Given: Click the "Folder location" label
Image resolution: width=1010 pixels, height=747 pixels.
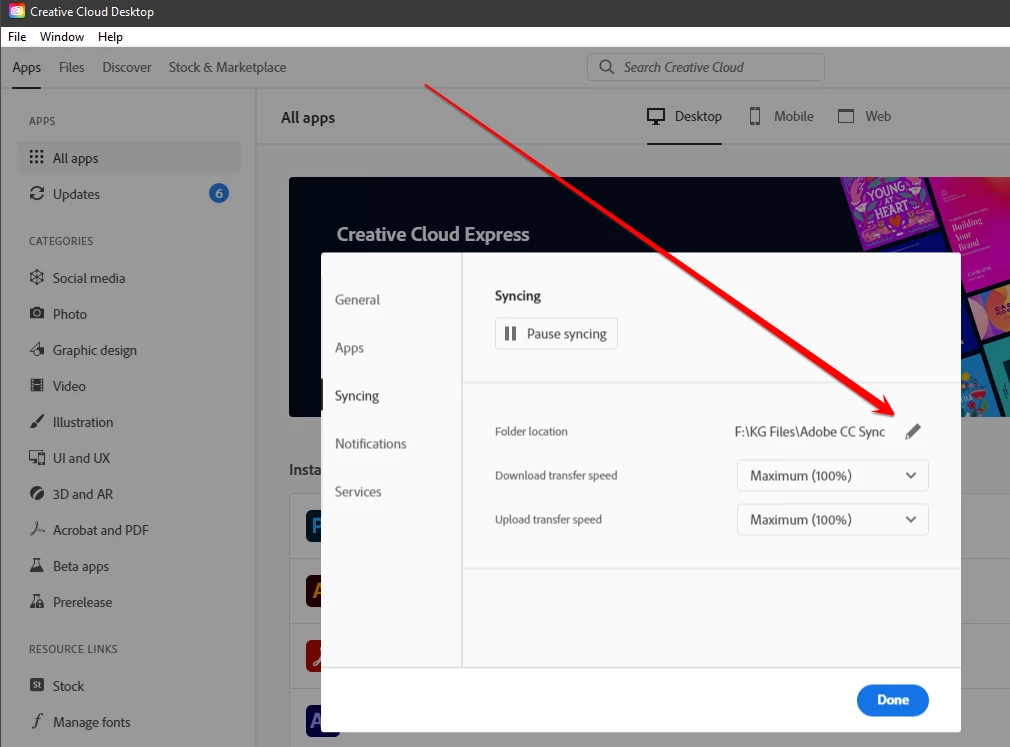Looking at the screenshot, I should coord(531,431).
